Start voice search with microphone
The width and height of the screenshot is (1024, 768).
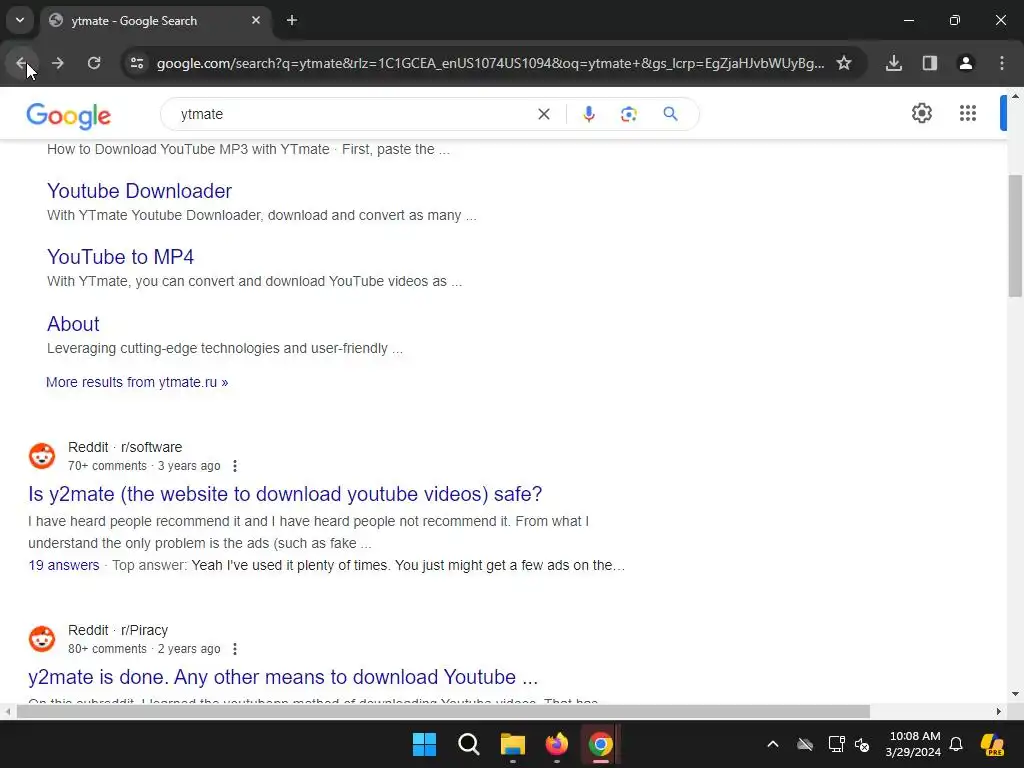588,114
